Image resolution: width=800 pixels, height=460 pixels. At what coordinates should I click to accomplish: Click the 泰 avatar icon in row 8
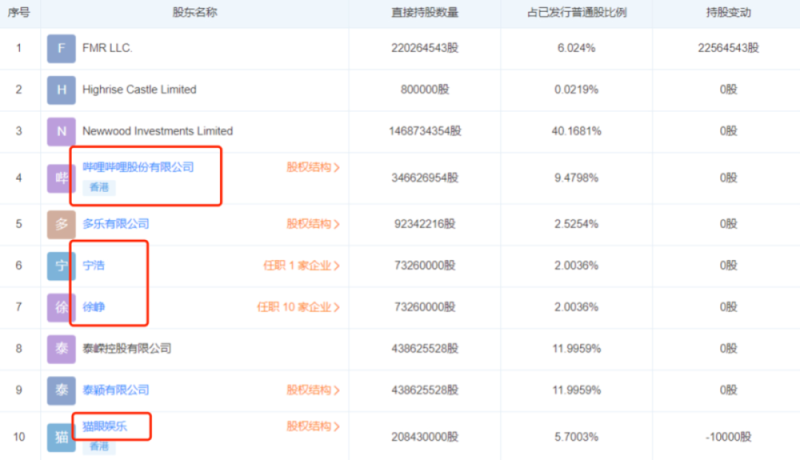tap(61, 349)
